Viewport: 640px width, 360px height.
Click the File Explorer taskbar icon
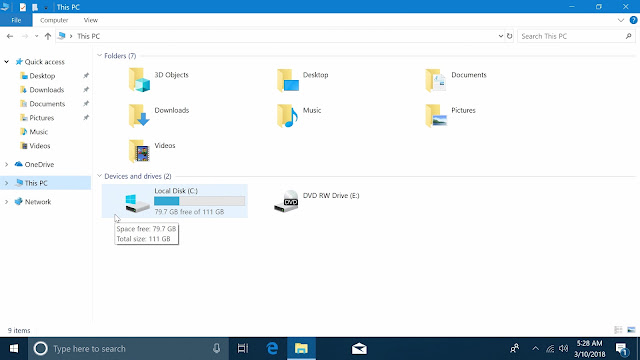301,349
